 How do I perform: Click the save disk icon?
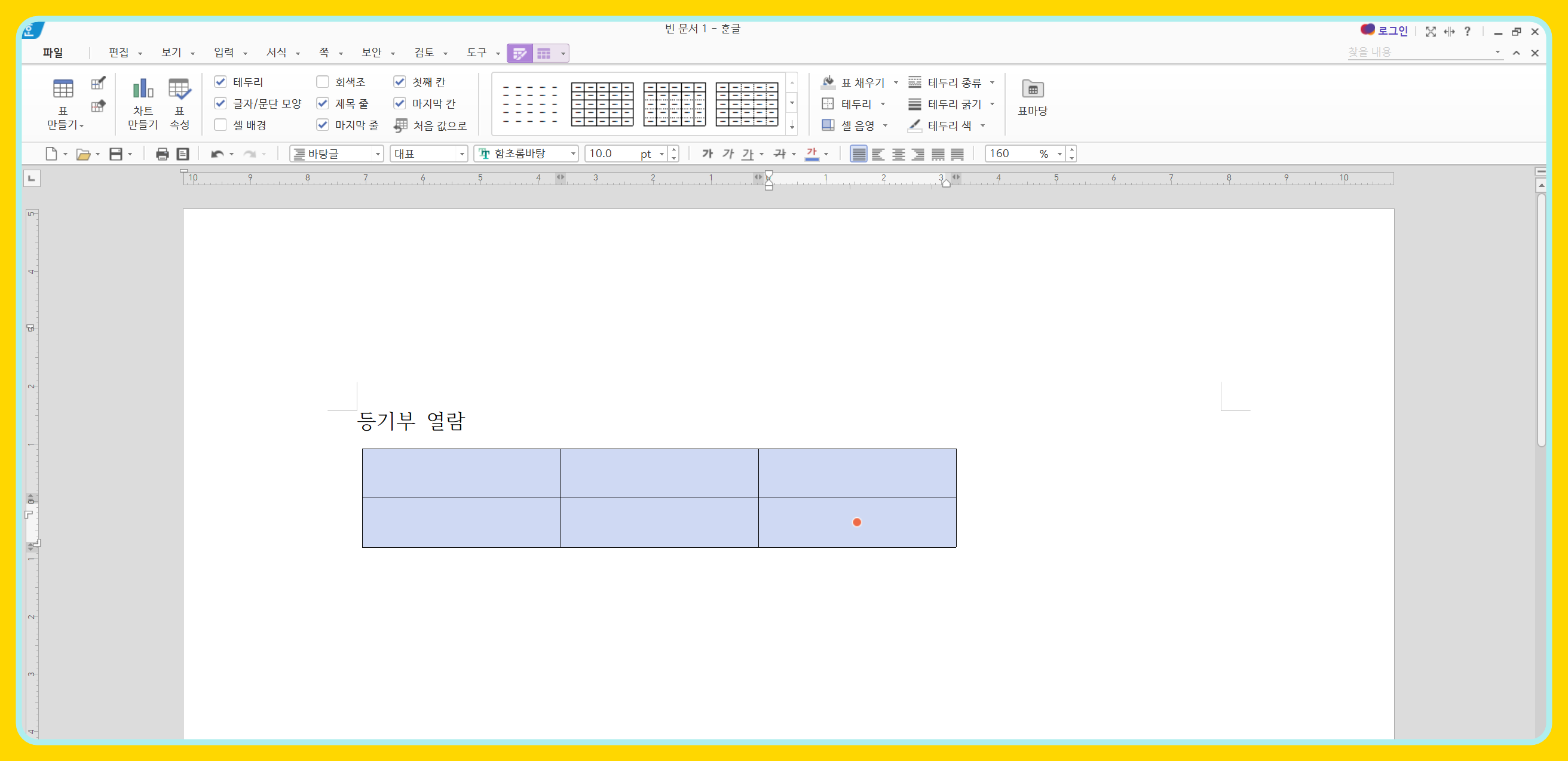116,154
